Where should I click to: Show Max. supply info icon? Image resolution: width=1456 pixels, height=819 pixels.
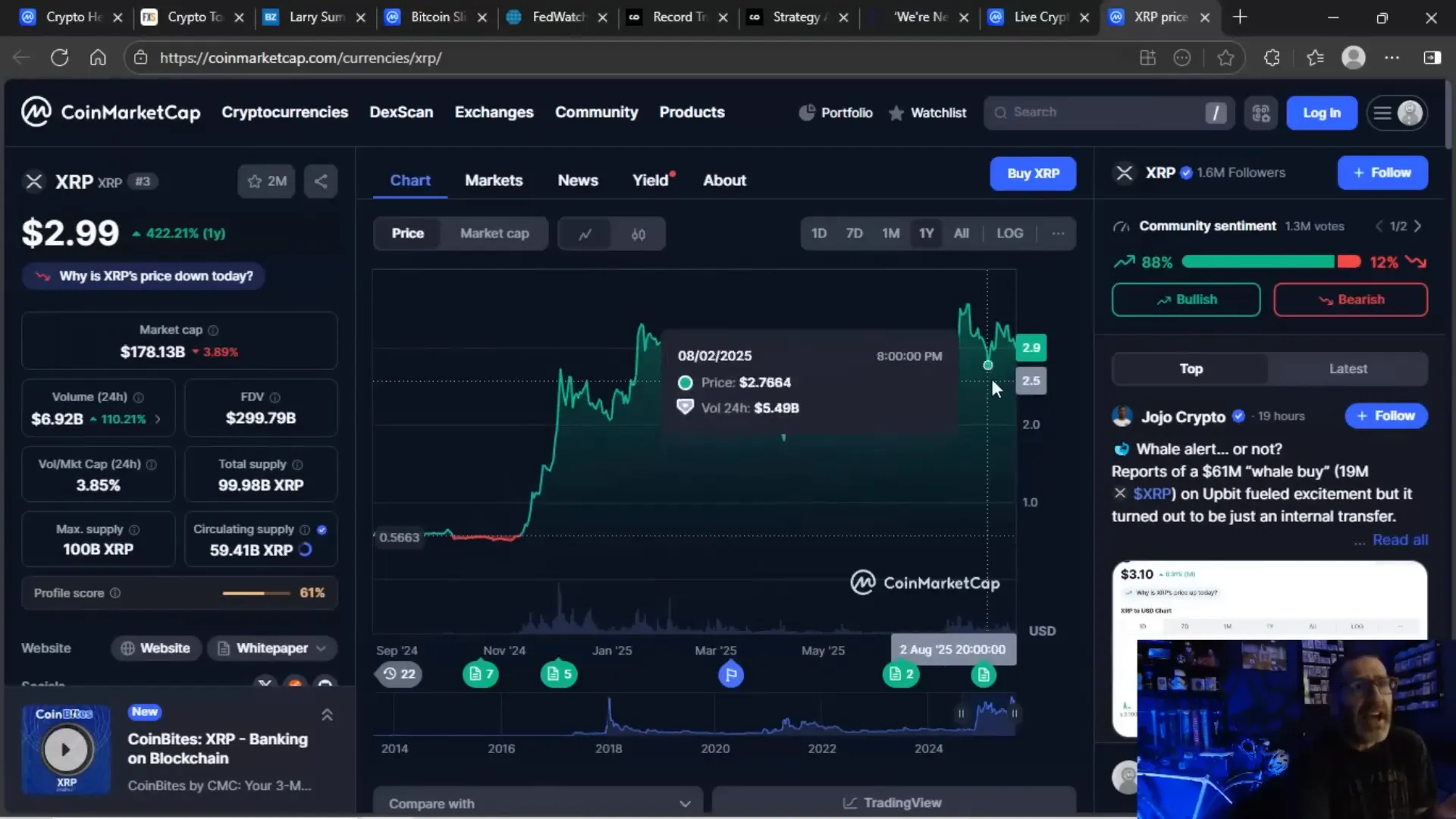point(134,529)
